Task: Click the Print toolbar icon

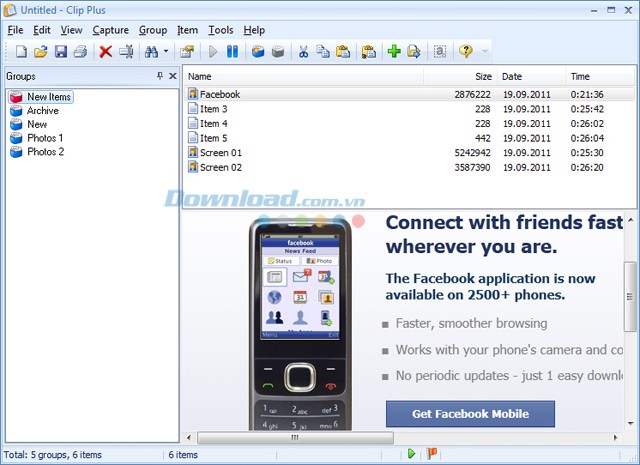Action: point(80,51)
